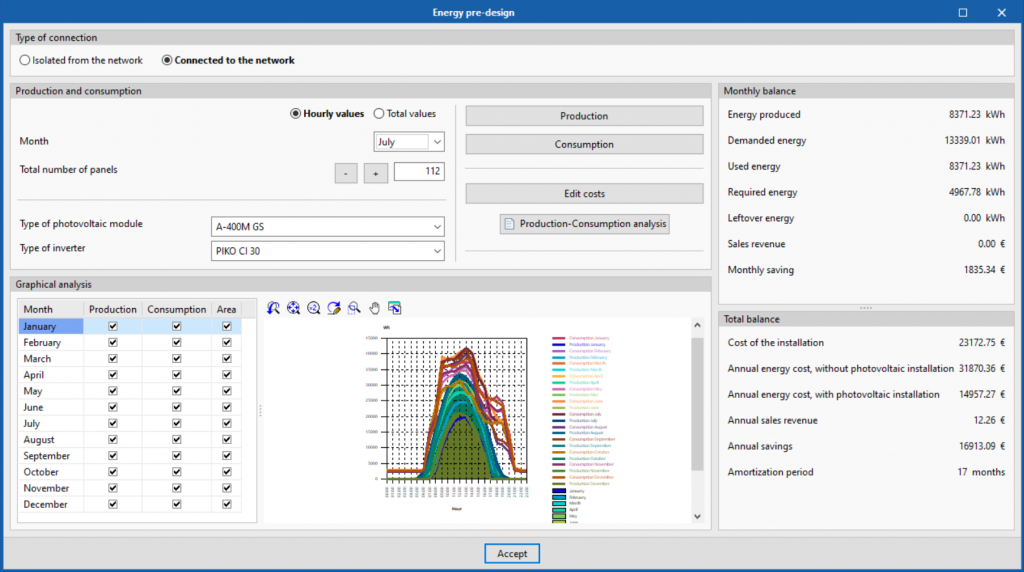
Task: Select the zoom x2 magnifier icon
Action: (x=314, y=308)
